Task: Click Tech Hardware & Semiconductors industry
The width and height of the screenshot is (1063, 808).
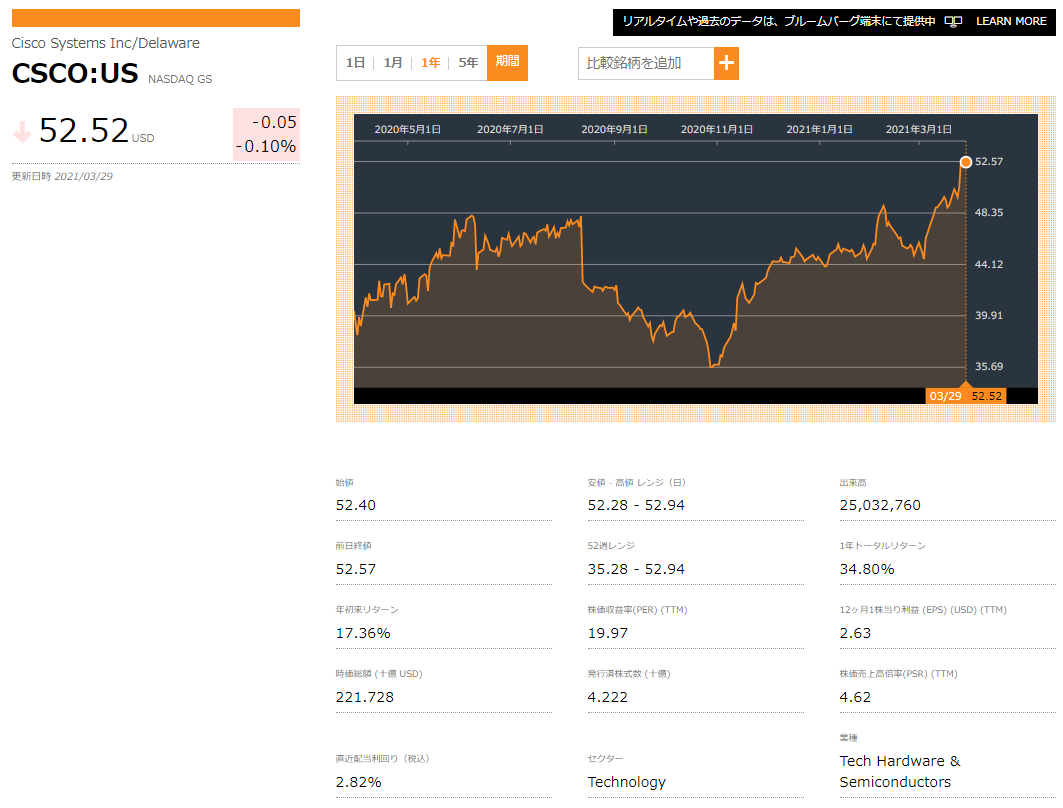Action: (900, 771)
